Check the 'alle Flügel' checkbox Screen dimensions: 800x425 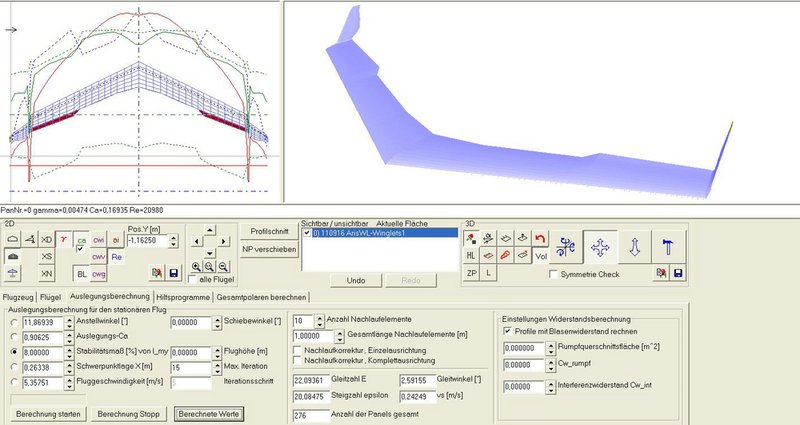[x=193, y=281]
